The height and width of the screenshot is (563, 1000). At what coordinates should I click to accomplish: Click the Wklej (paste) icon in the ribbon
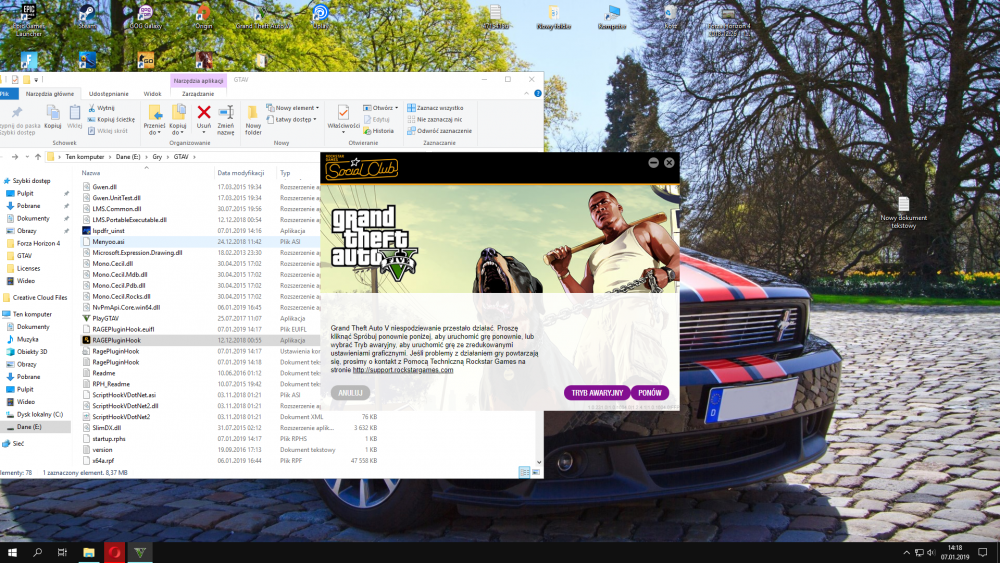(75, 117)
